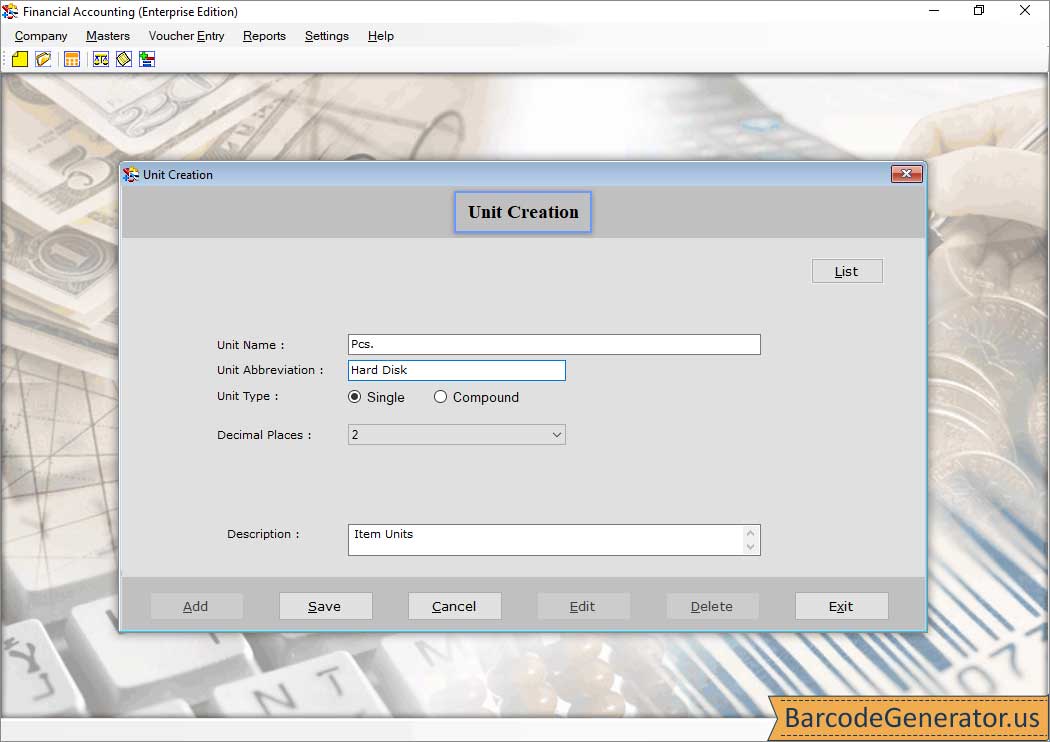The width and height of the screenshot is (1050, 742).
Task: Click the disabled Add button
Action: (196, 606)
